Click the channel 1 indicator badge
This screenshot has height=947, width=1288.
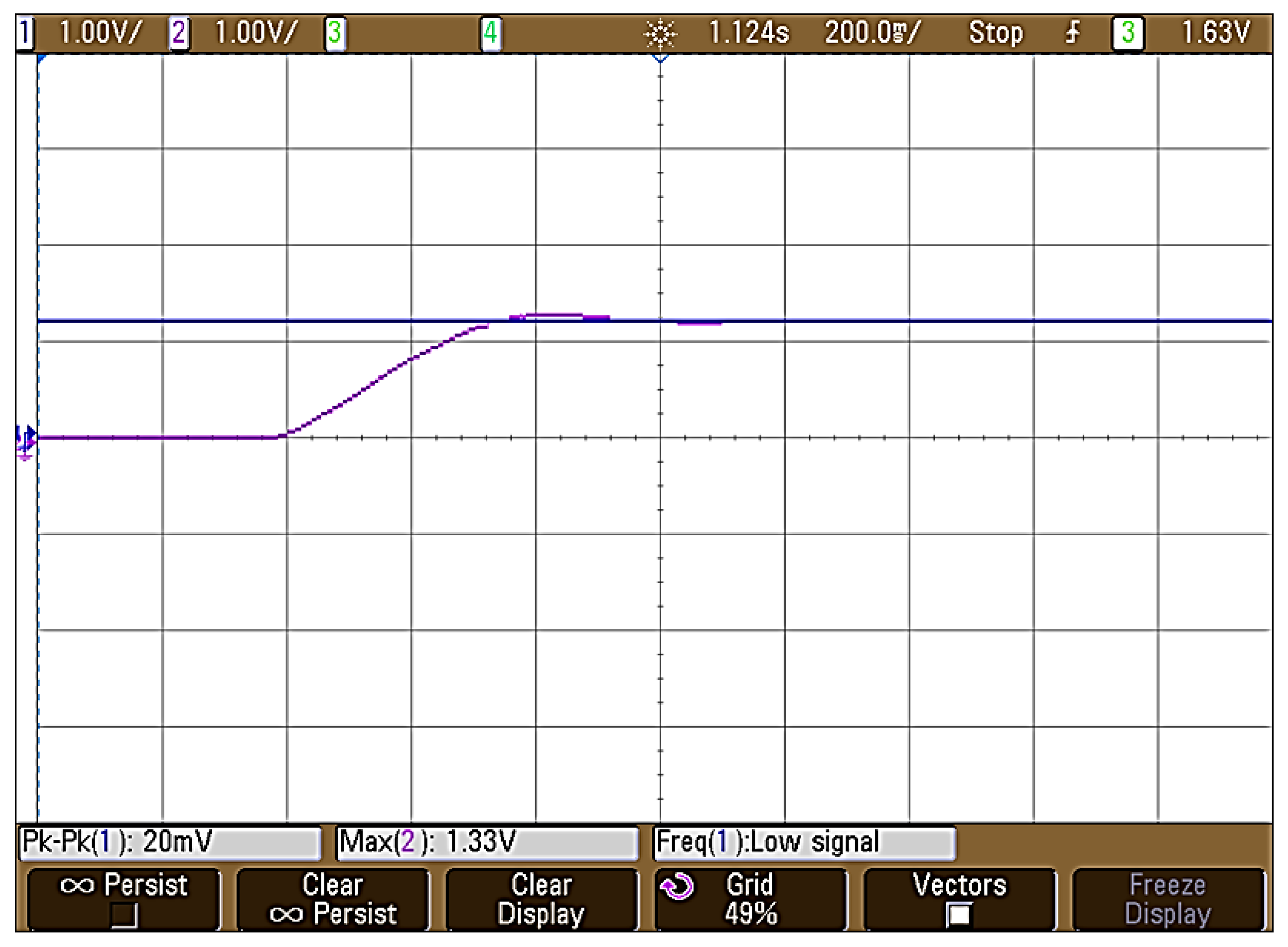(25, 32)
